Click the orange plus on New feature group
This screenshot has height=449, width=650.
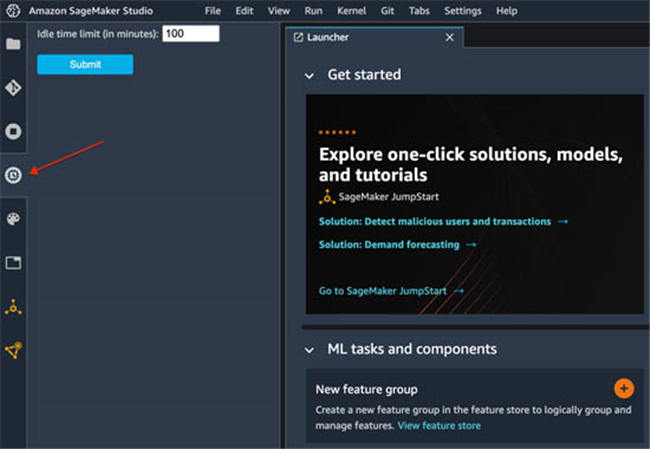click(x=623, y=388)
